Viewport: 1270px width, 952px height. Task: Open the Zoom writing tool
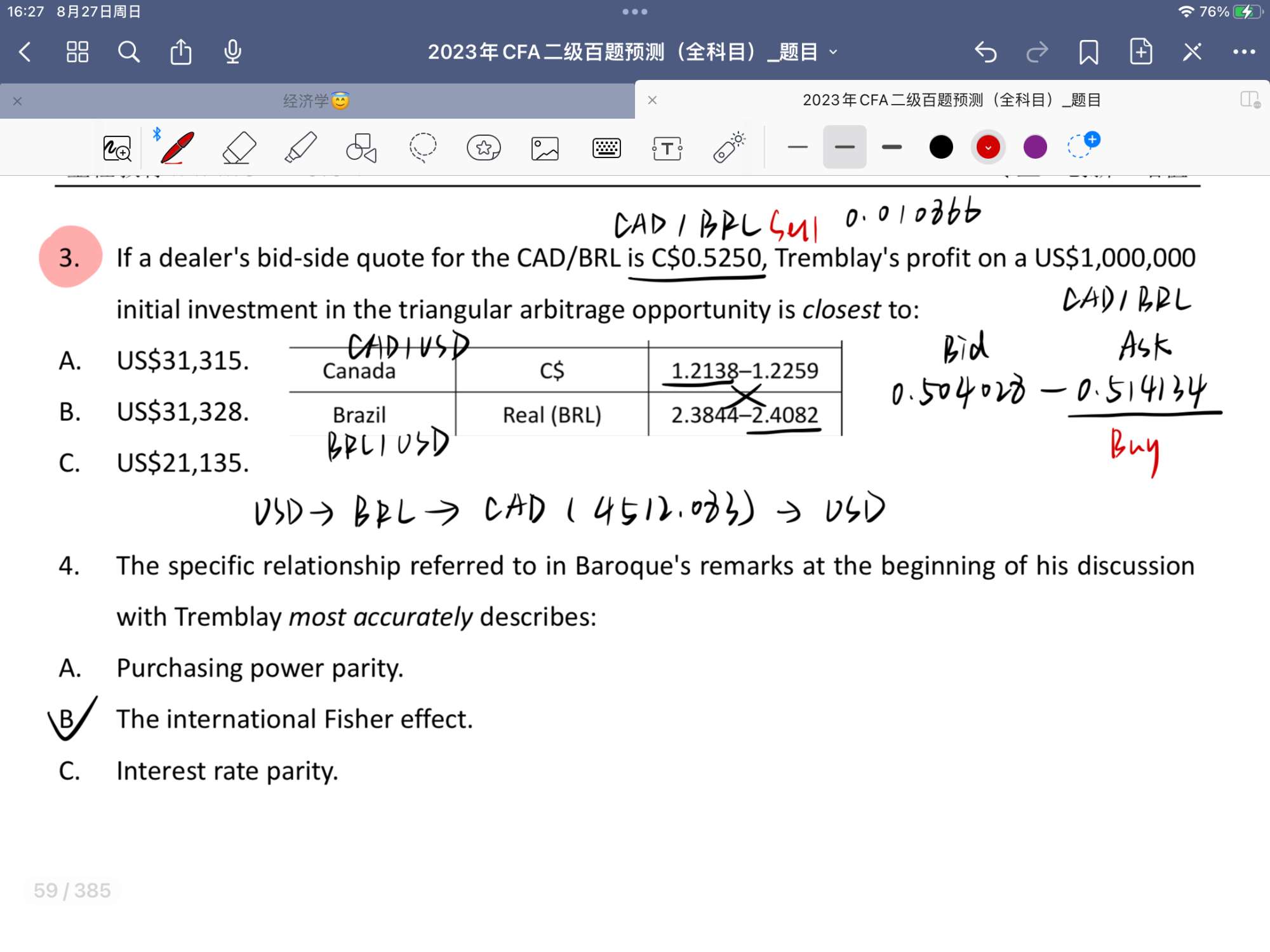pyautogui.click(x=117, y=149)
